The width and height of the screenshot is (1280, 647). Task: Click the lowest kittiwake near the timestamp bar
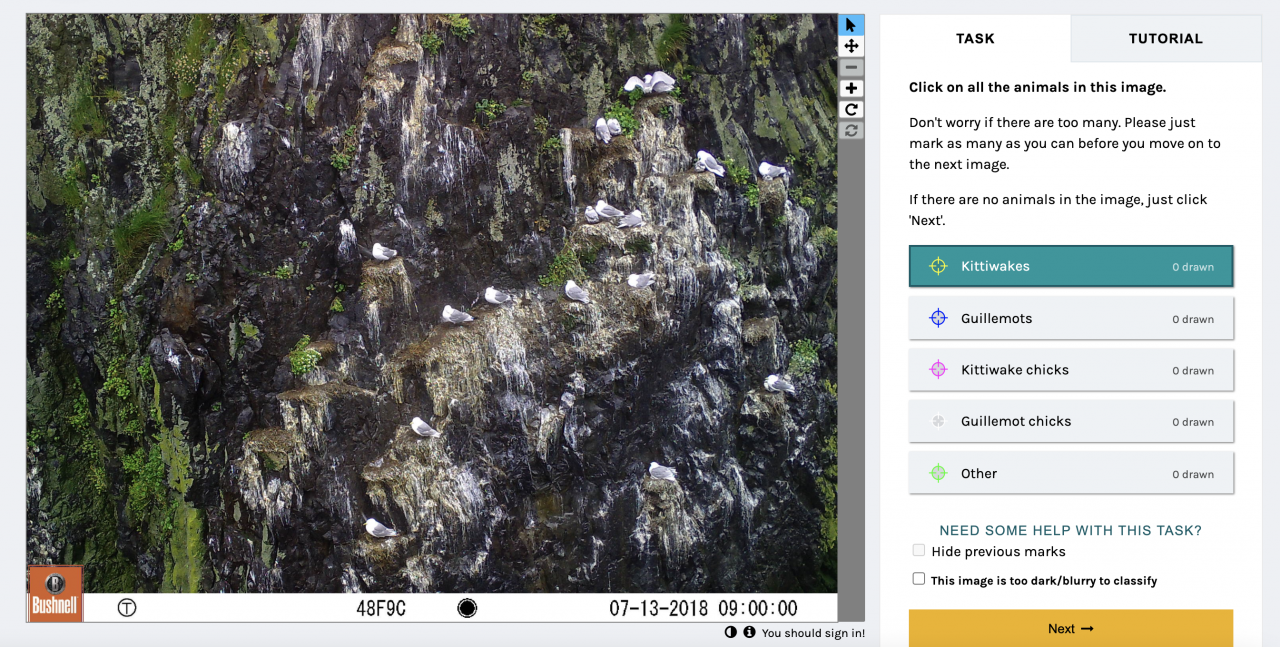380,528
